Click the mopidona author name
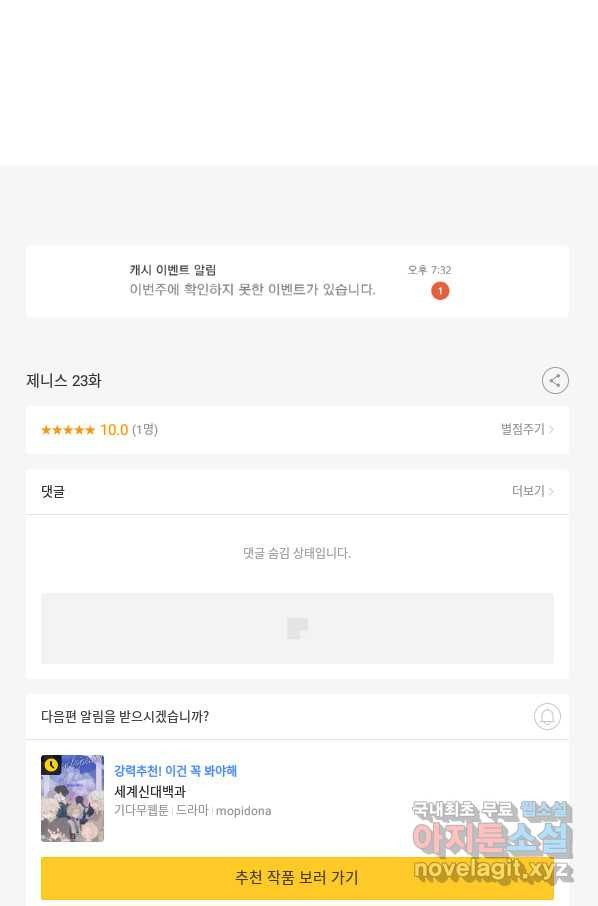This screenshot has height=906, width=598. (x=243, y=811)
